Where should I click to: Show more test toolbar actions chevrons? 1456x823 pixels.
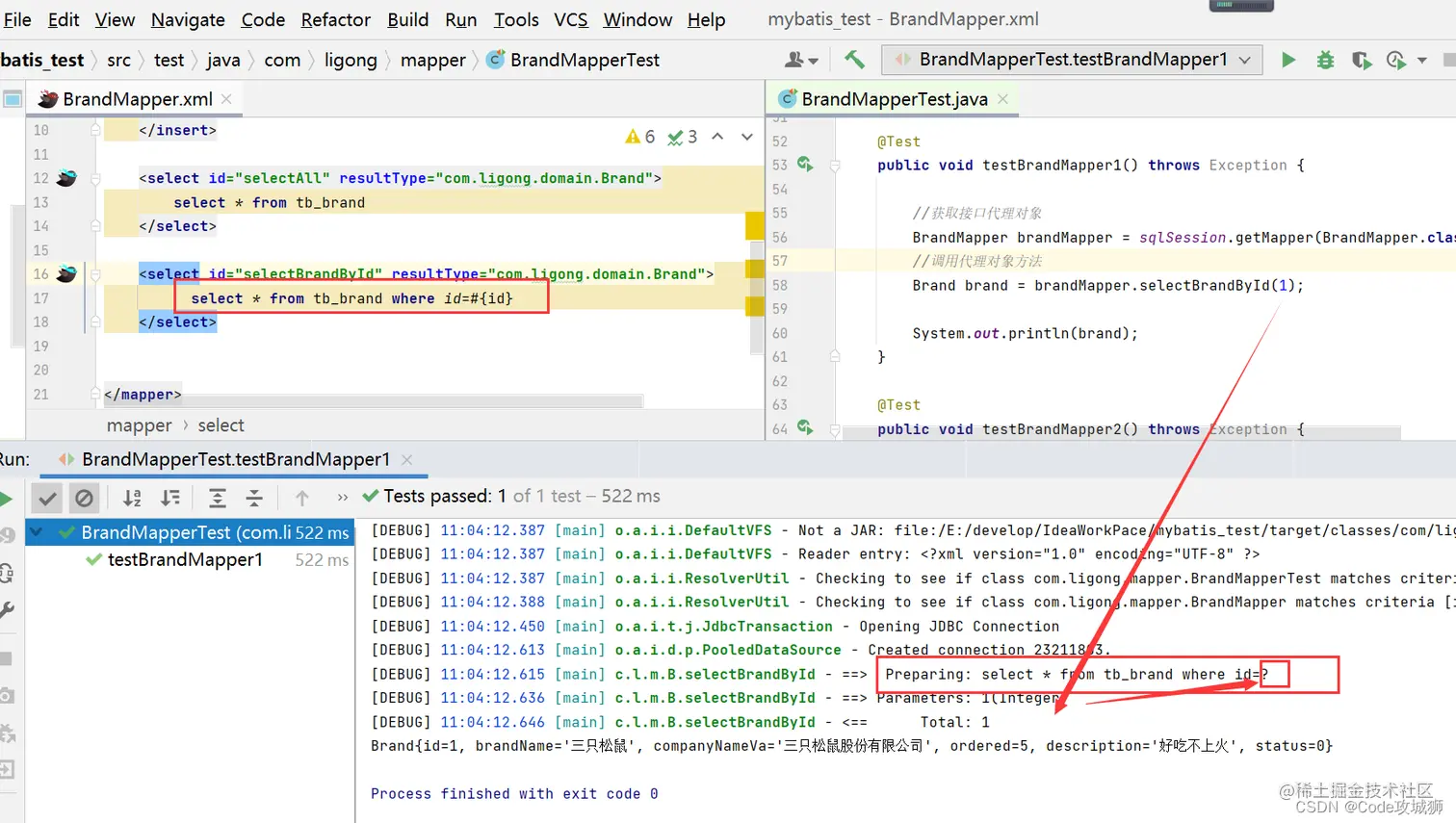coord(343,498)
